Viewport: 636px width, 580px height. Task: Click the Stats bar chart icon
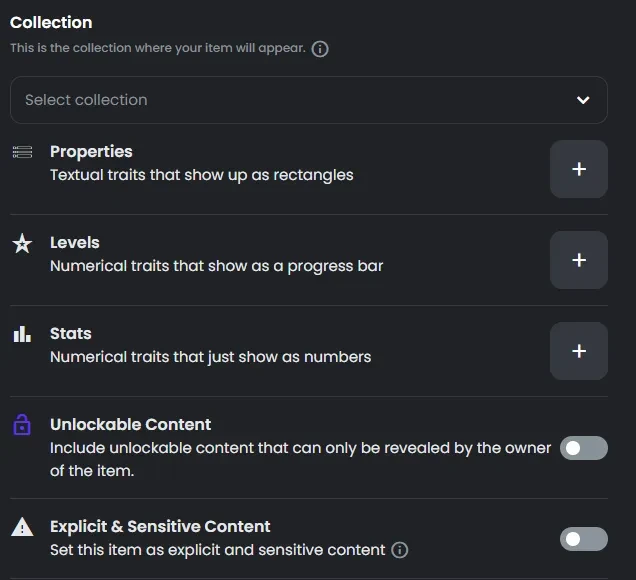click(x=22, y=334)
